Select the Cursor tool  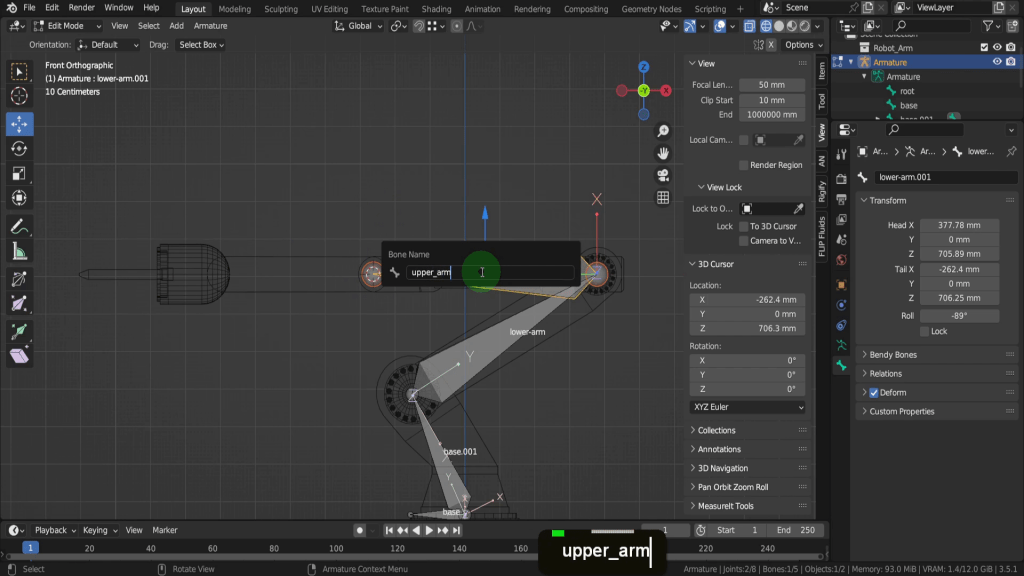[x=19, y=96]
